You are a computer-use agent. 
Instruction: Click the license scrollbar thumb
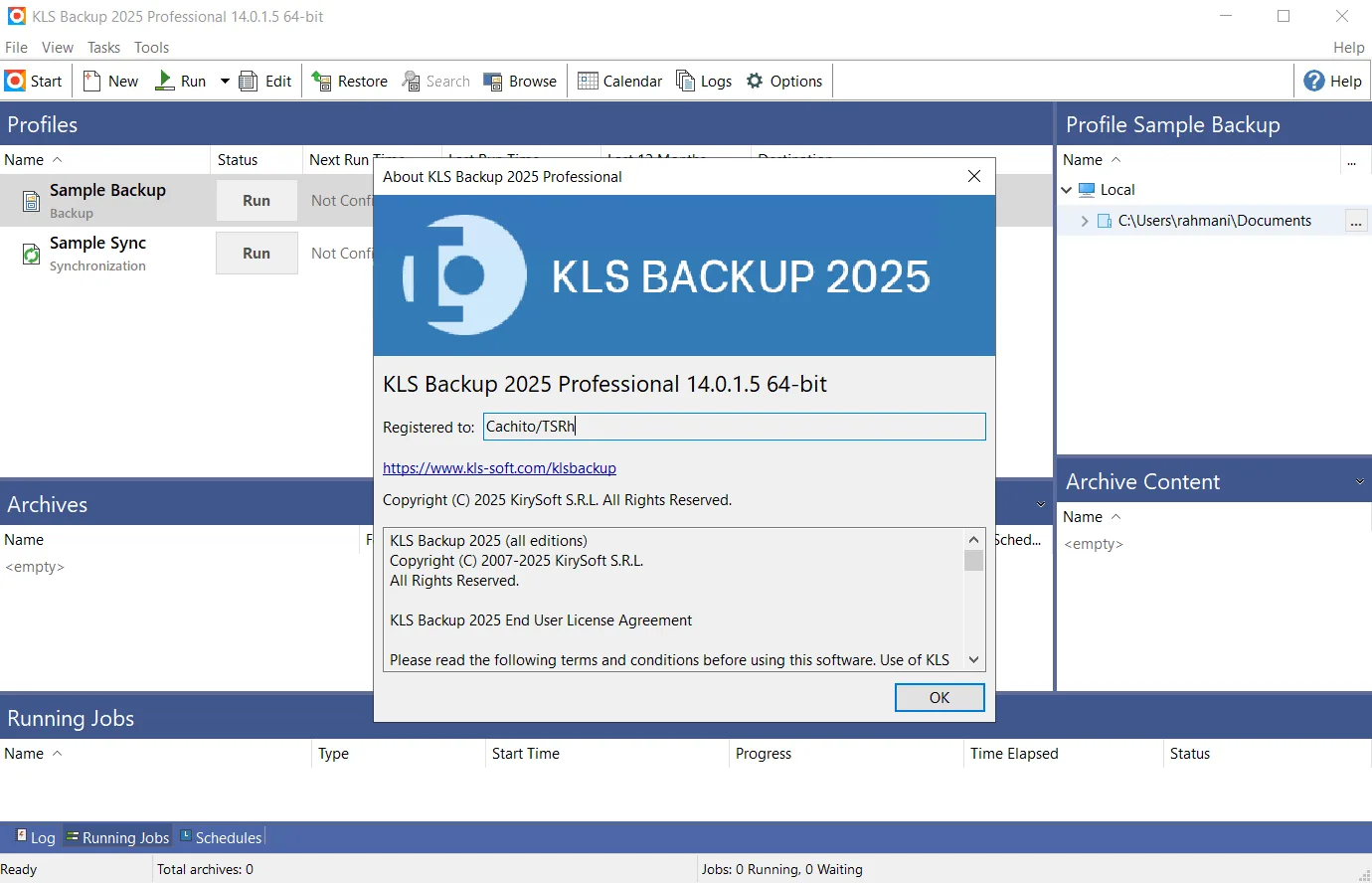click(x=973, y=560)
